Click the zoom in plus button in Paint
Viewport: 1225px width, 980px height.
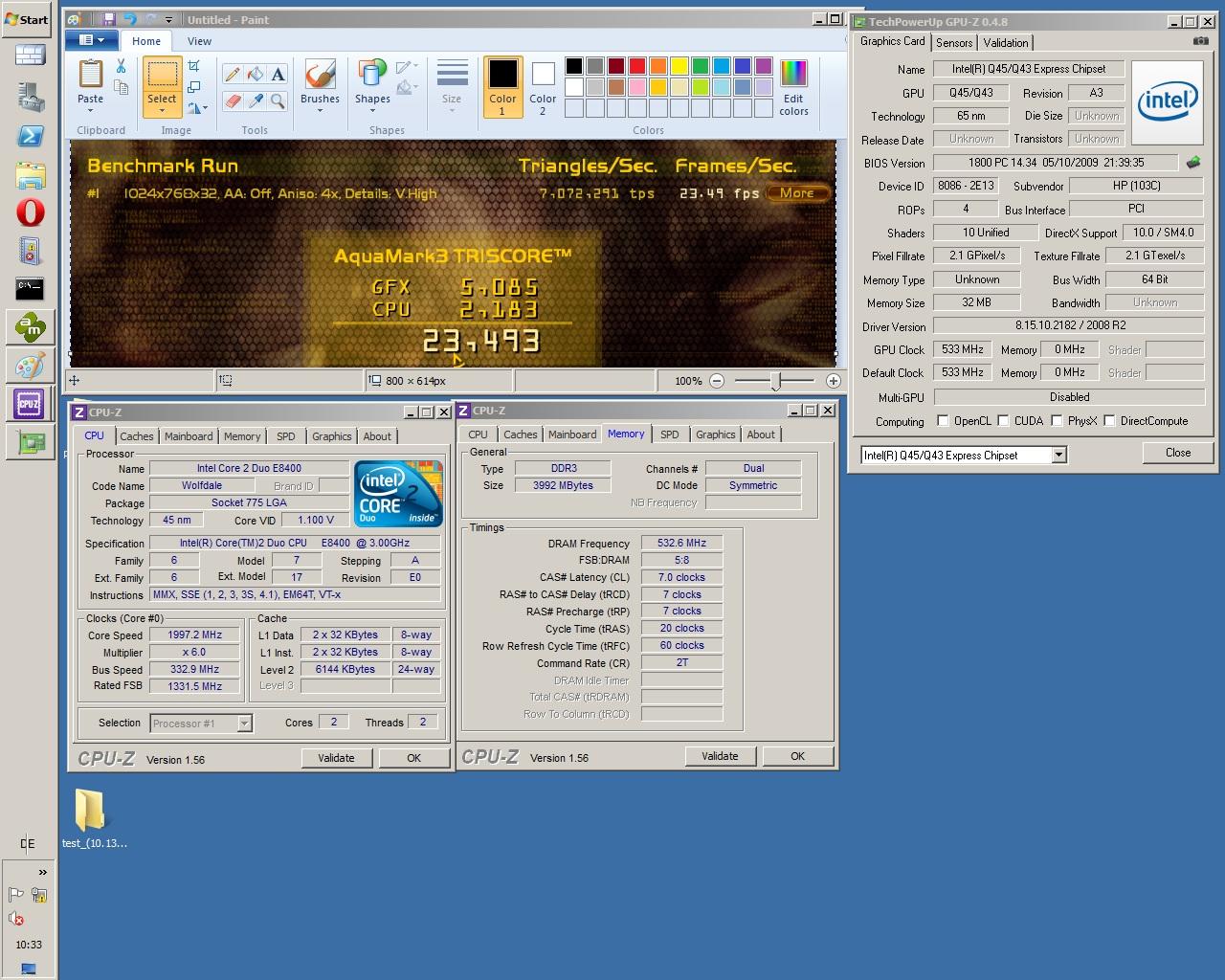[833, 381]
